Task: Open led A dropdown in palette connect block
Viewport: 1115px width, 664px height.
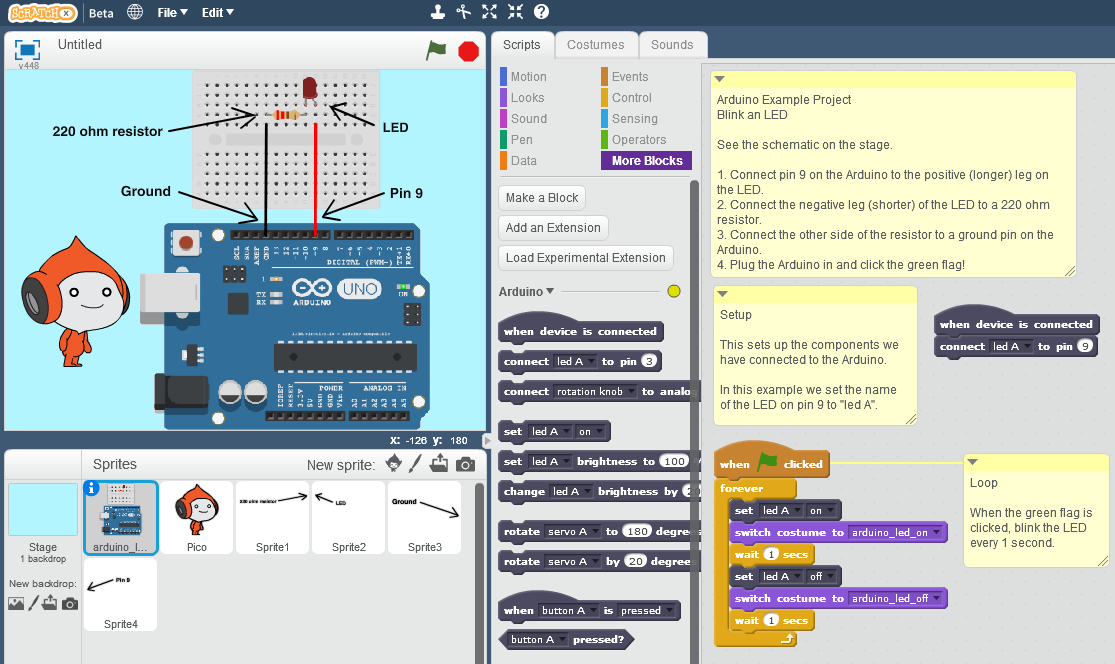Action: (x=576, y=361)
